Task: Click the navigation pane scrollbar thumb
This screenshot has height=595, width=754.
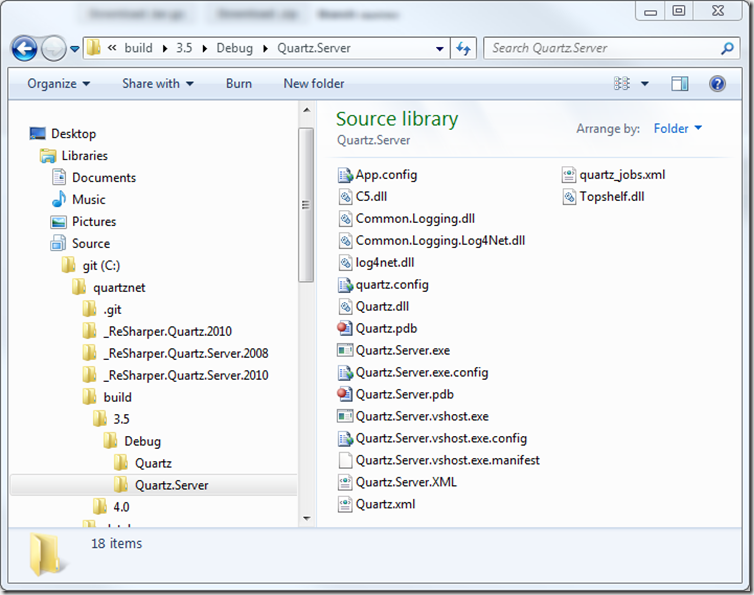Action: click(306, 205)
